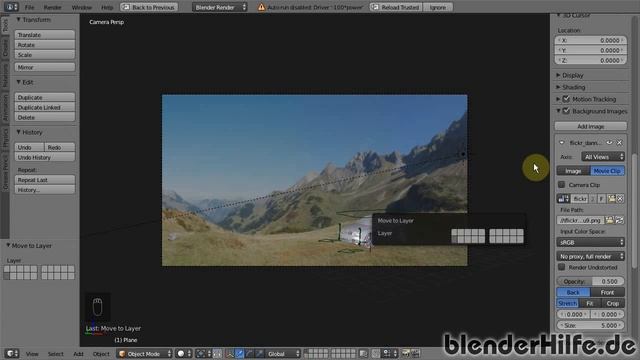Click the Add Image button
640x360 pixels.
click(591, 127)
